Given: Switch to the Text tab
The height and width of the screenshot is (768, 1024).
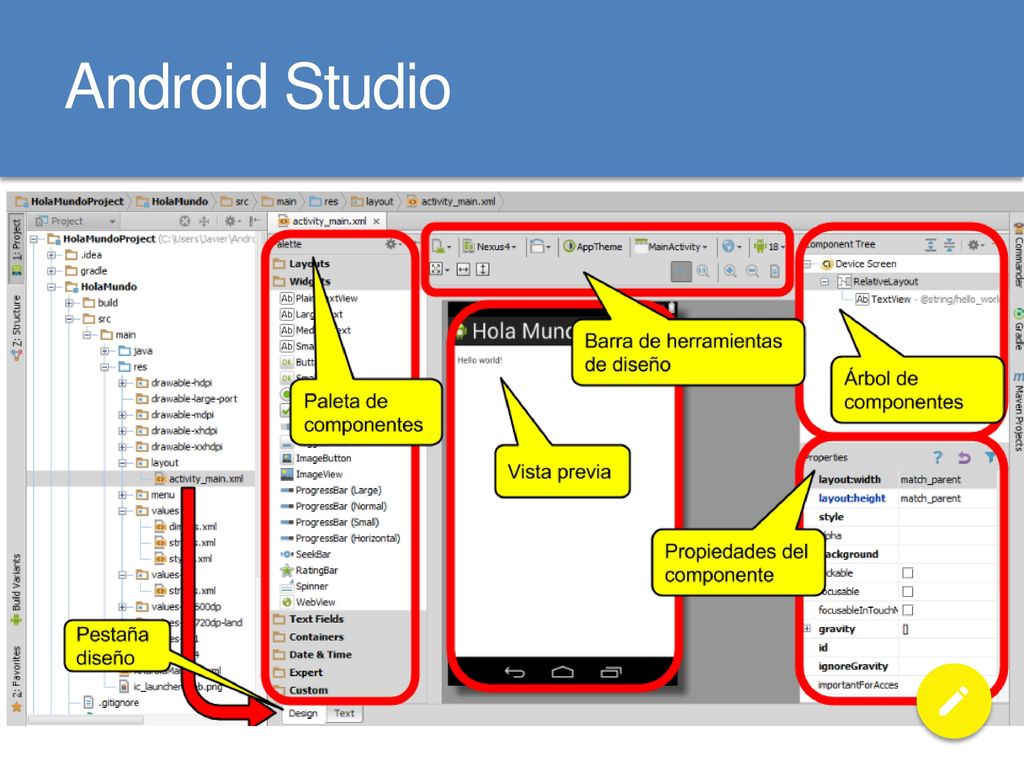Looking at the screenshot, I should click(344, 713).
